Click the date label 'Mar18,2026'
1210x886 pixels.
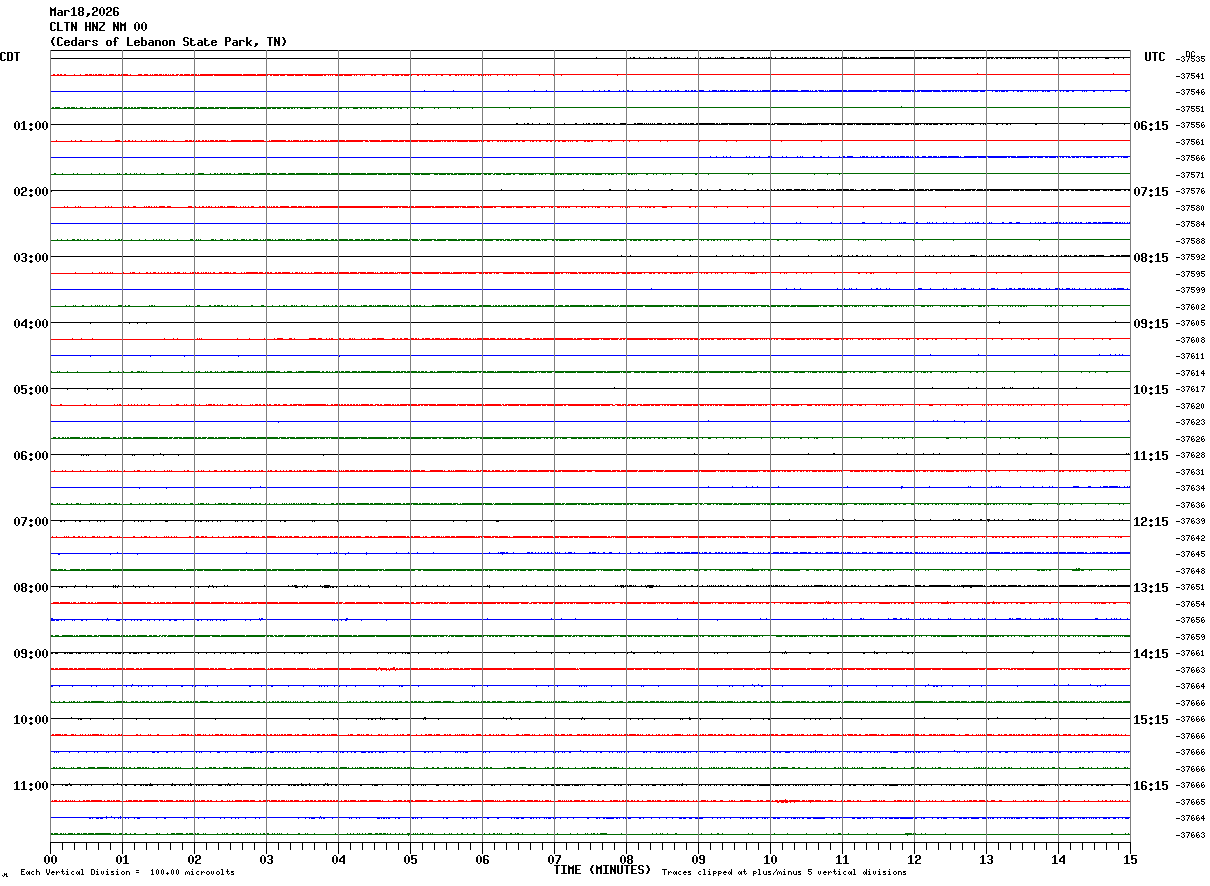(84, 12)
